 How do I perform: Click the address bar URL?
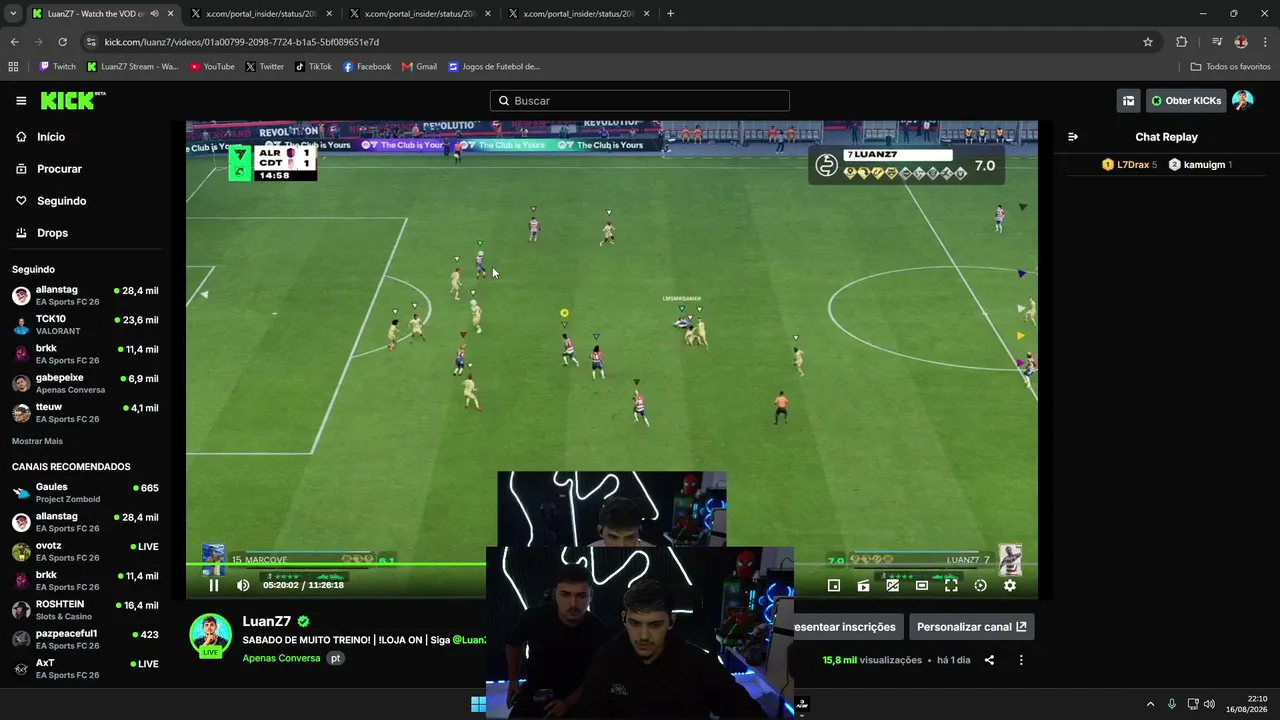(x=242, y=42)
